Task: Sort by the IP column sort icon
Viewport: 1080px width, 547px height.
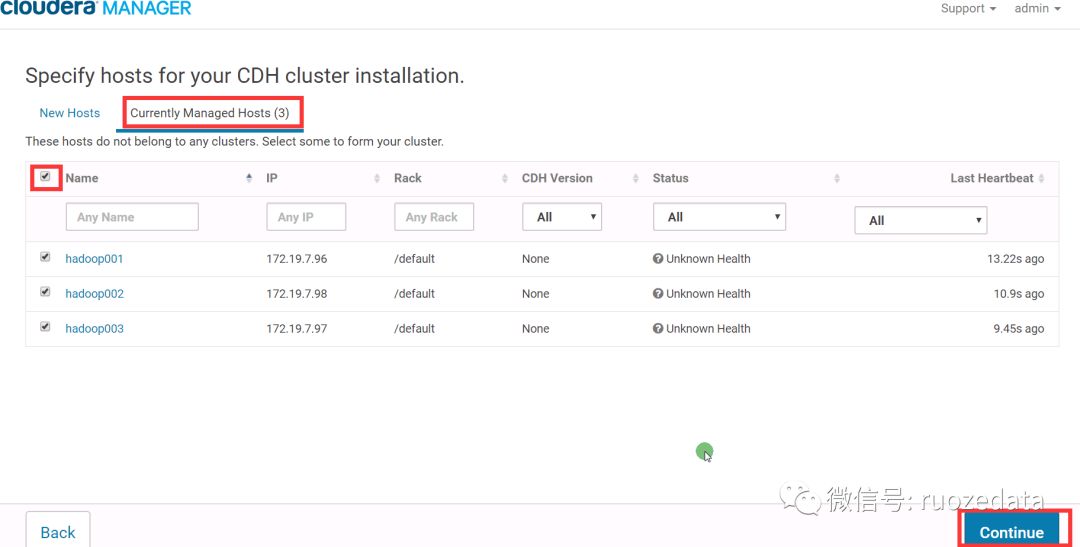Action: [x=377, y=178]
